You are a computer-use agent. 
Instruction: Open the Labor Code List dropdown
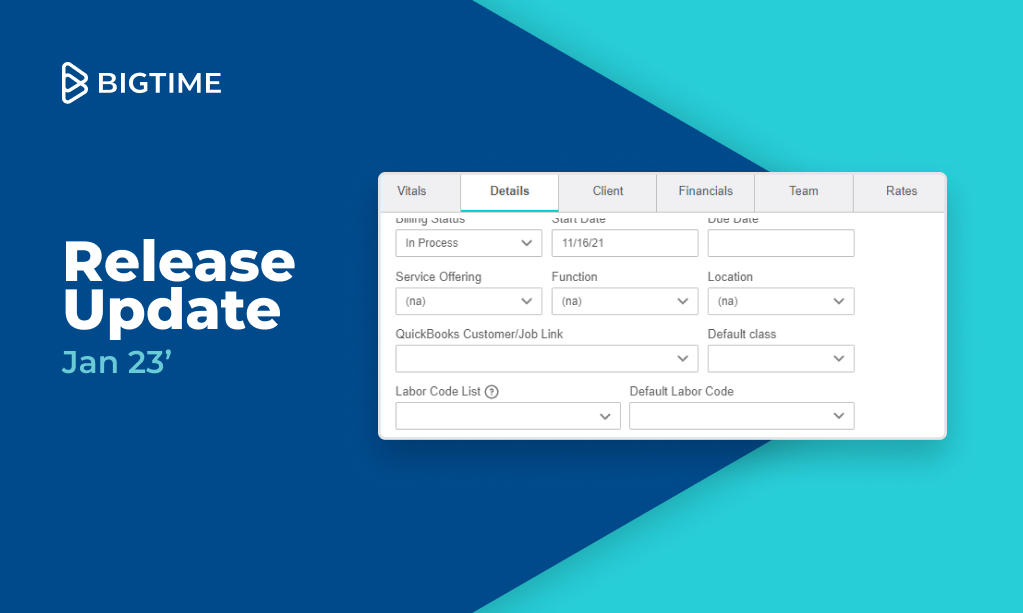(x=508, y=416)
